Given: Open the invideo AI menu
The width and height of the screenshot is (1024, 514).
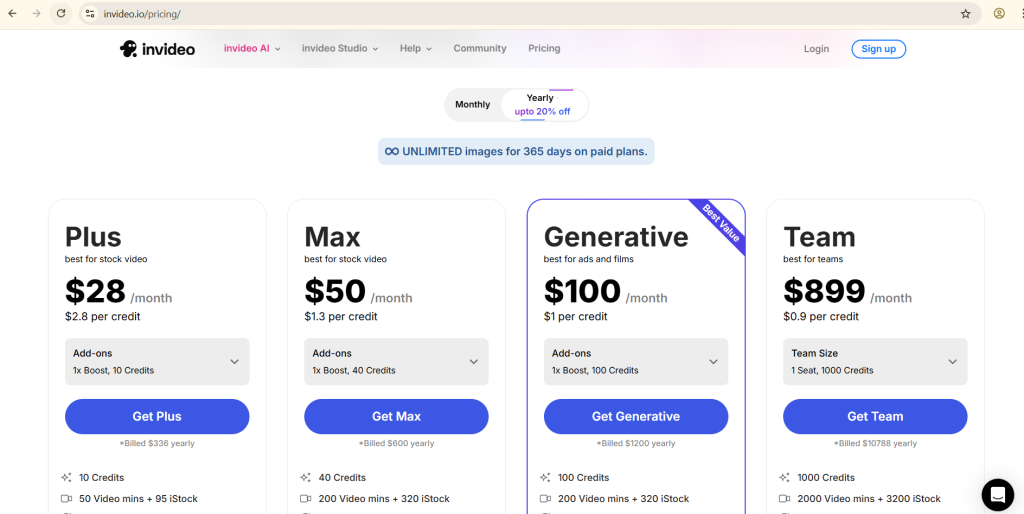Looking at the screenshot, I should point(252,49).
